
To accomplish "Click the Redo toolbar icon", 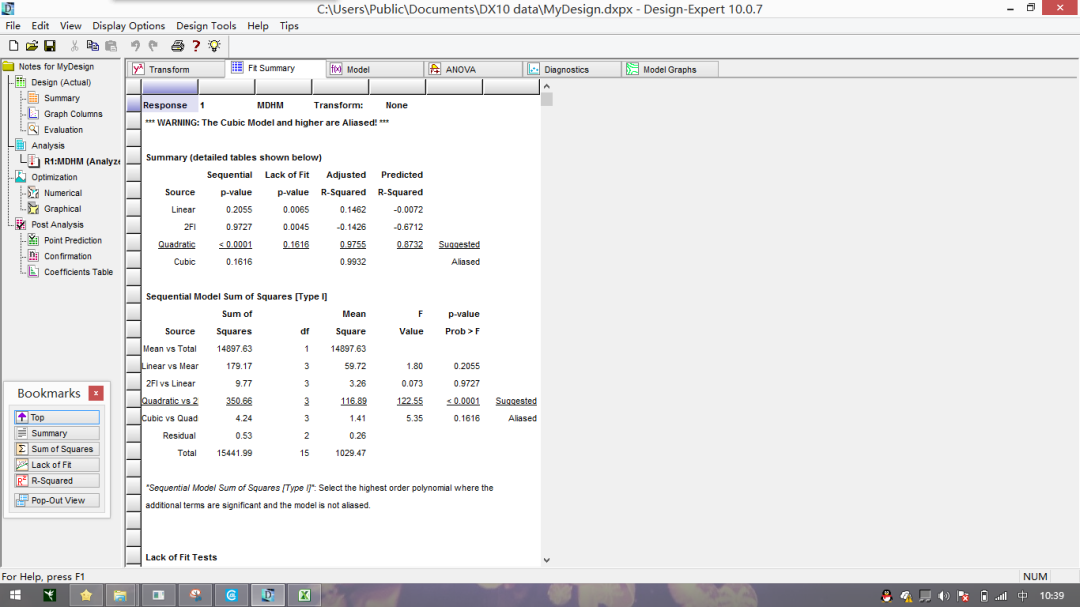I will click(x=153, y=45).
